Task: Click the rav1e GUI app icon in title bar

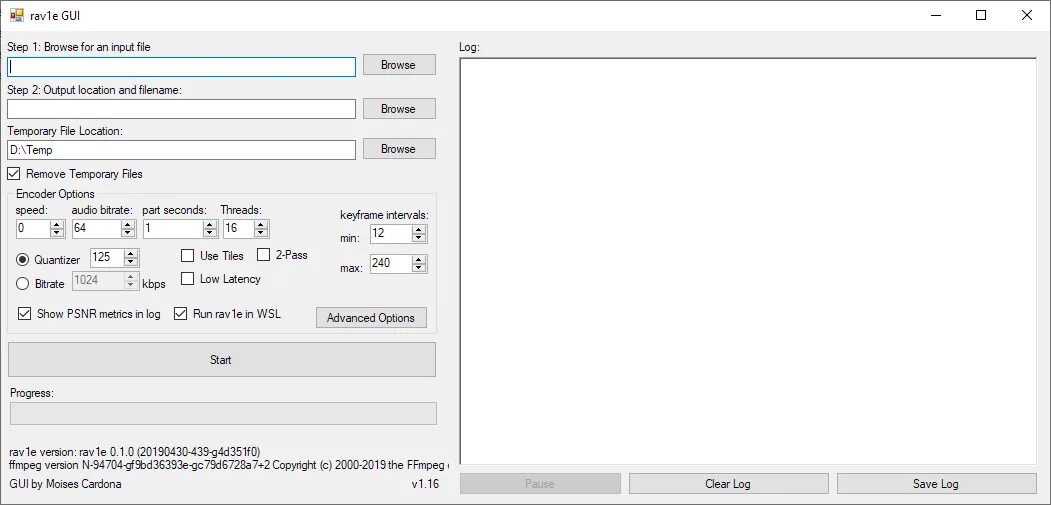Action: (17, 15)
